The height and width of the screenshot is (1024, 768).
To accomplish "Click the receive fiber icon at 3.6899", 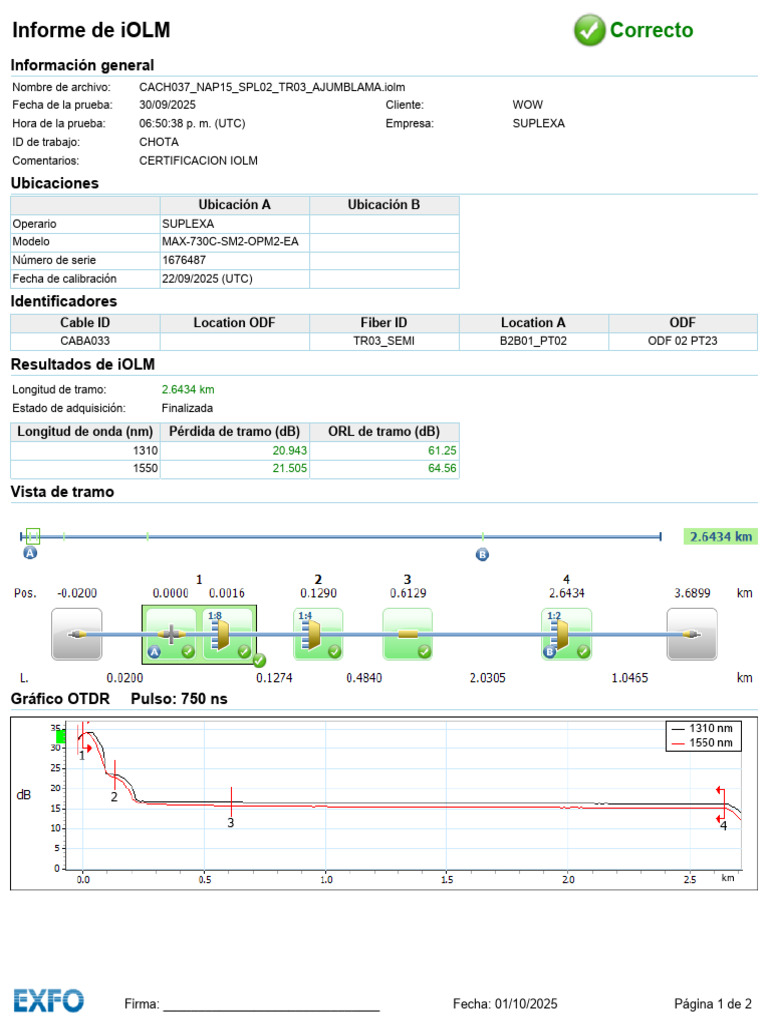I will pos(692,633).
